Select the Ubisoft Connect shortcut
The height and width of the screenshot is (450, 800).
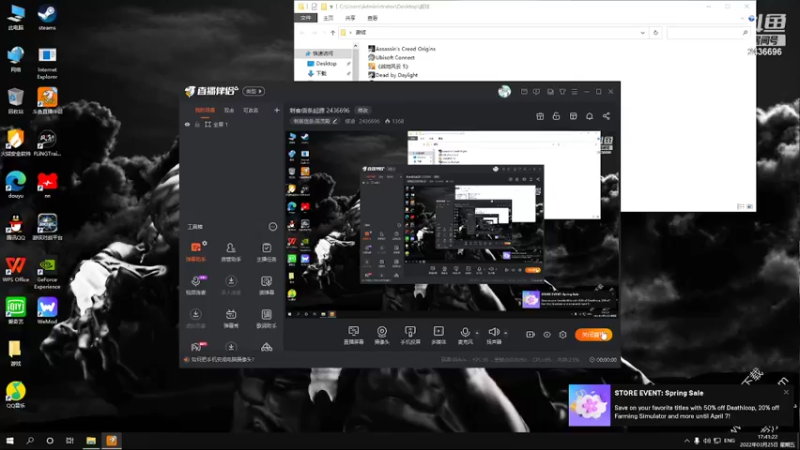(x=391, y=58)
